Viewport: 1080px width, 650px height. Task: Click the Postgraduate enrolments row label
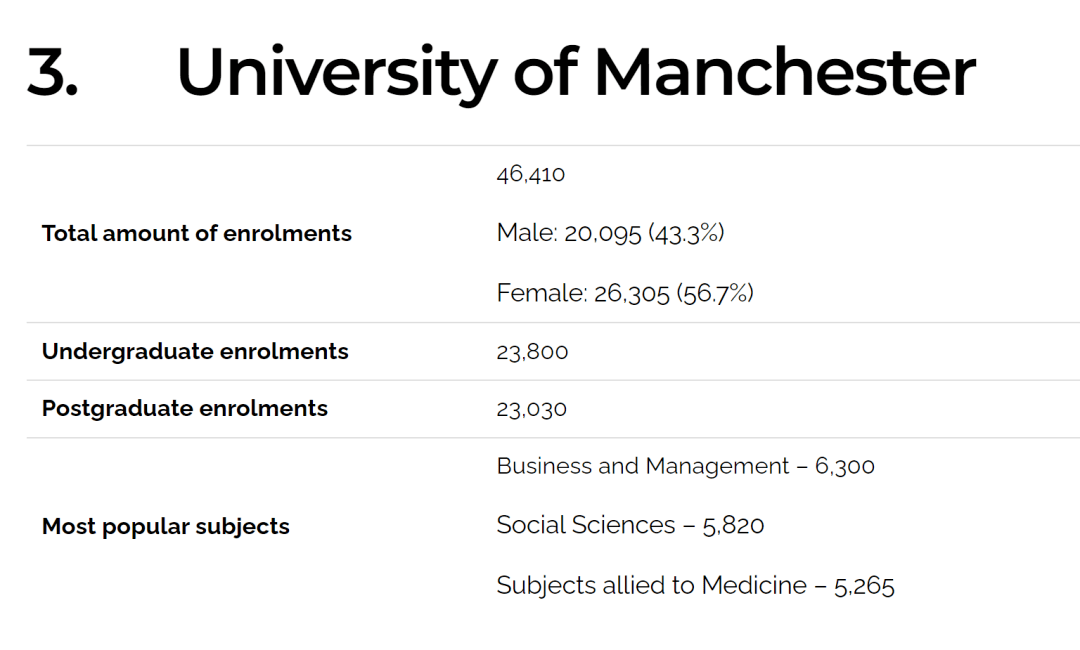(185, 408)
